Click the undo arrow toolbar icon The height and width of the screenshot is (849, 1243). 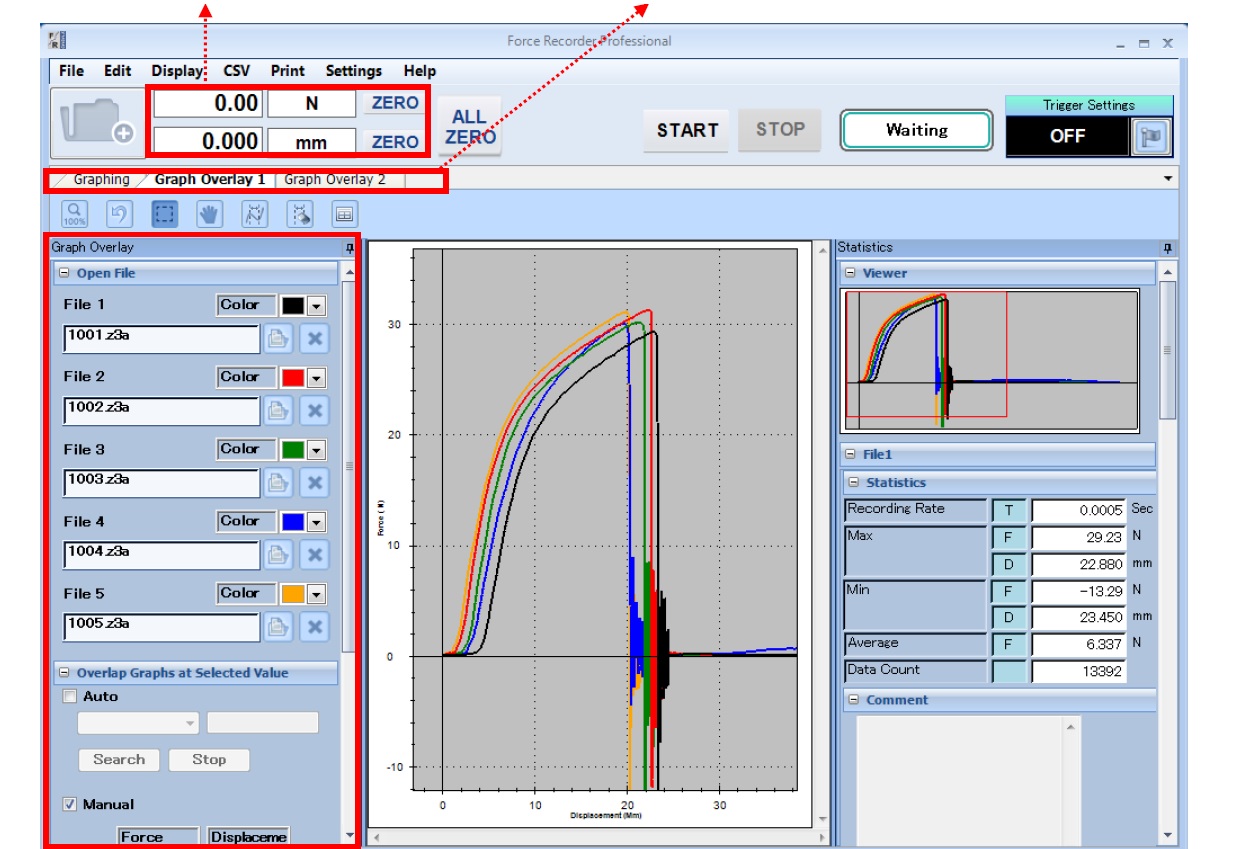[x=119, y=213]
